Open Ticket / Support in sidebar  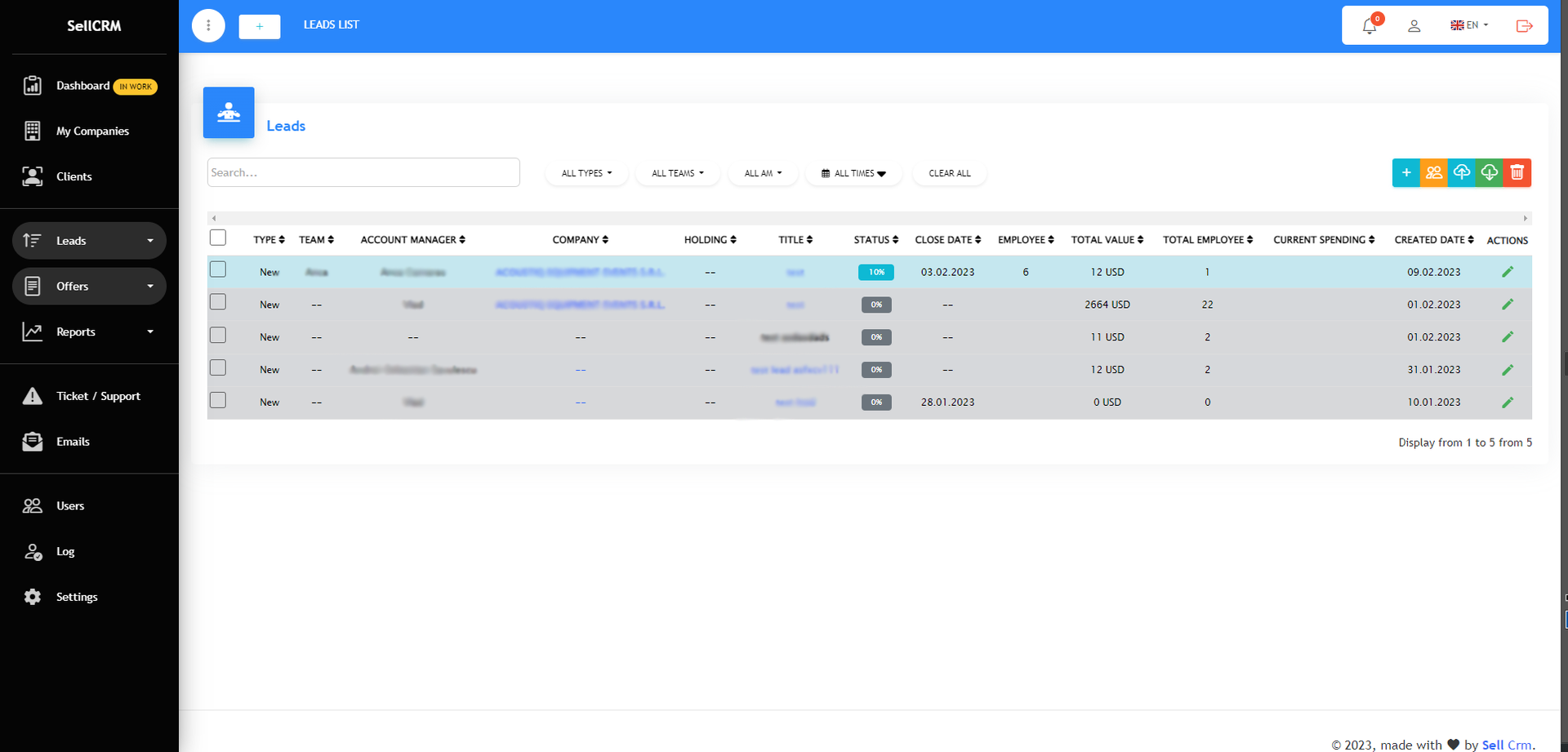coord(98,396)
